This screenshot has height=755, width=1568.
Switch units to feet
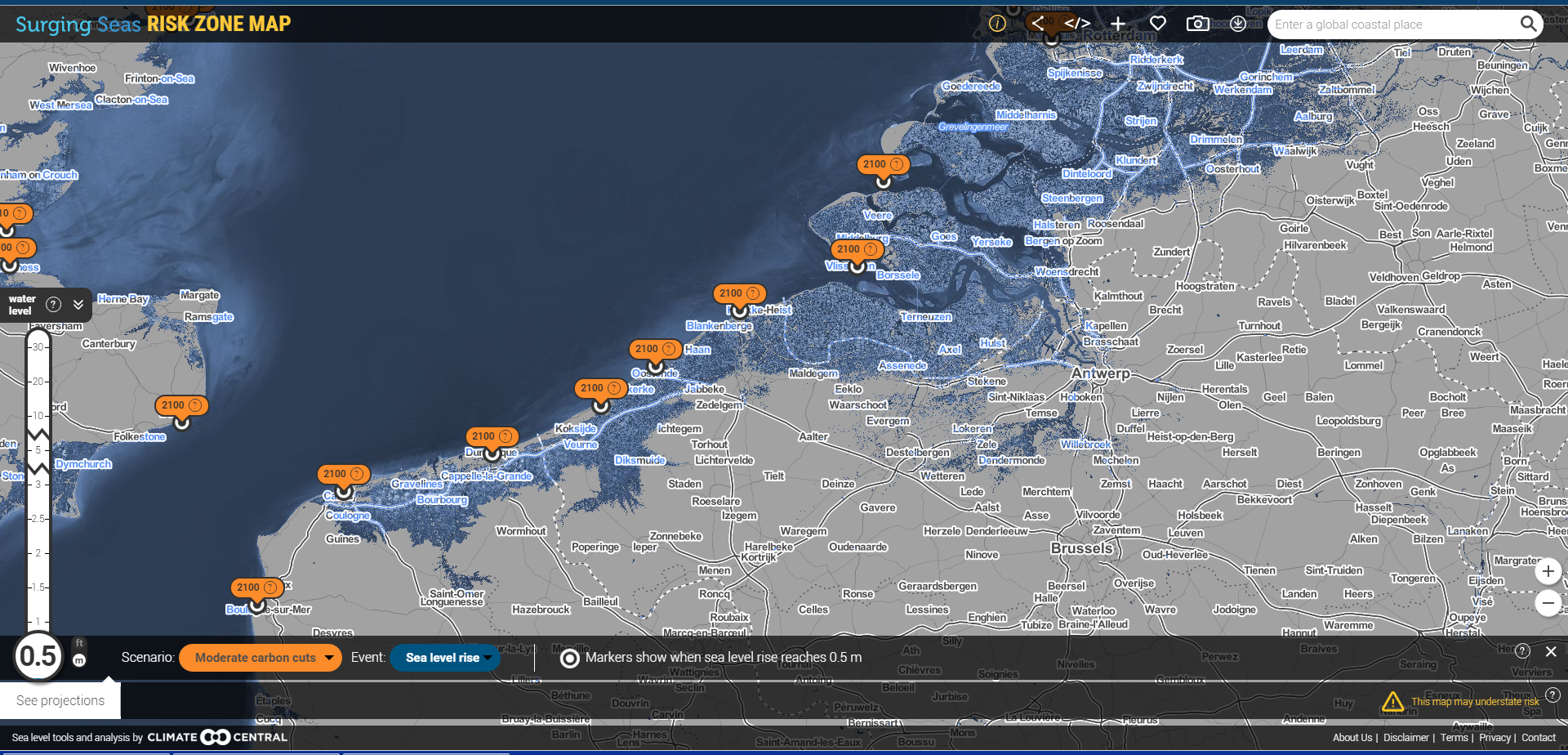tap(79, 643)
